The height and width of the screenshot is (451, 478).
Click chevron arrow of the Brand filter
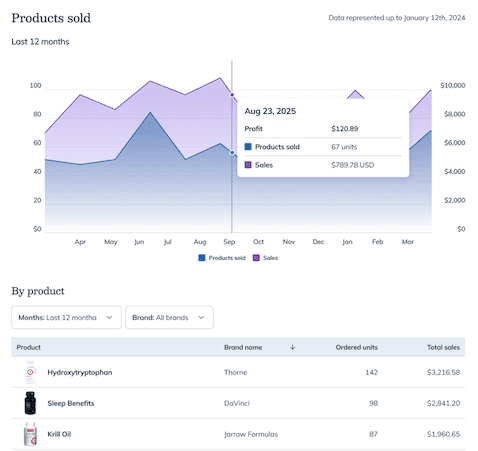tap(201, 317)
